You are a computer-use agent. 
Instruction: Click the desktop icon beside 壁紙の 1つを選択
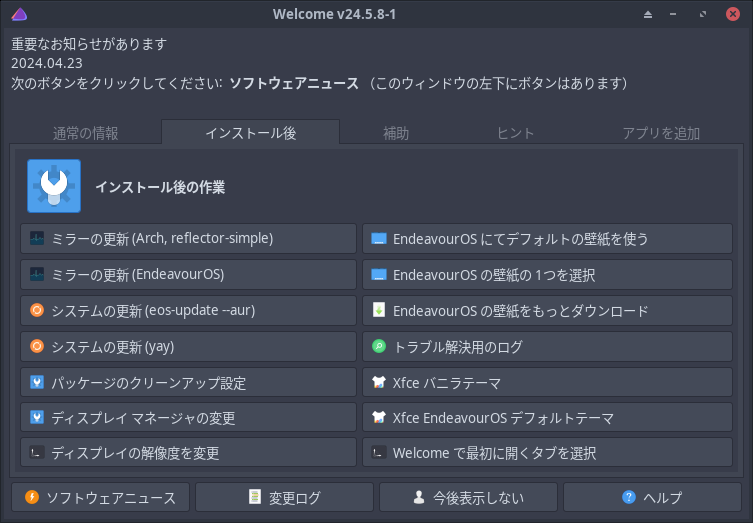(379, 274)
